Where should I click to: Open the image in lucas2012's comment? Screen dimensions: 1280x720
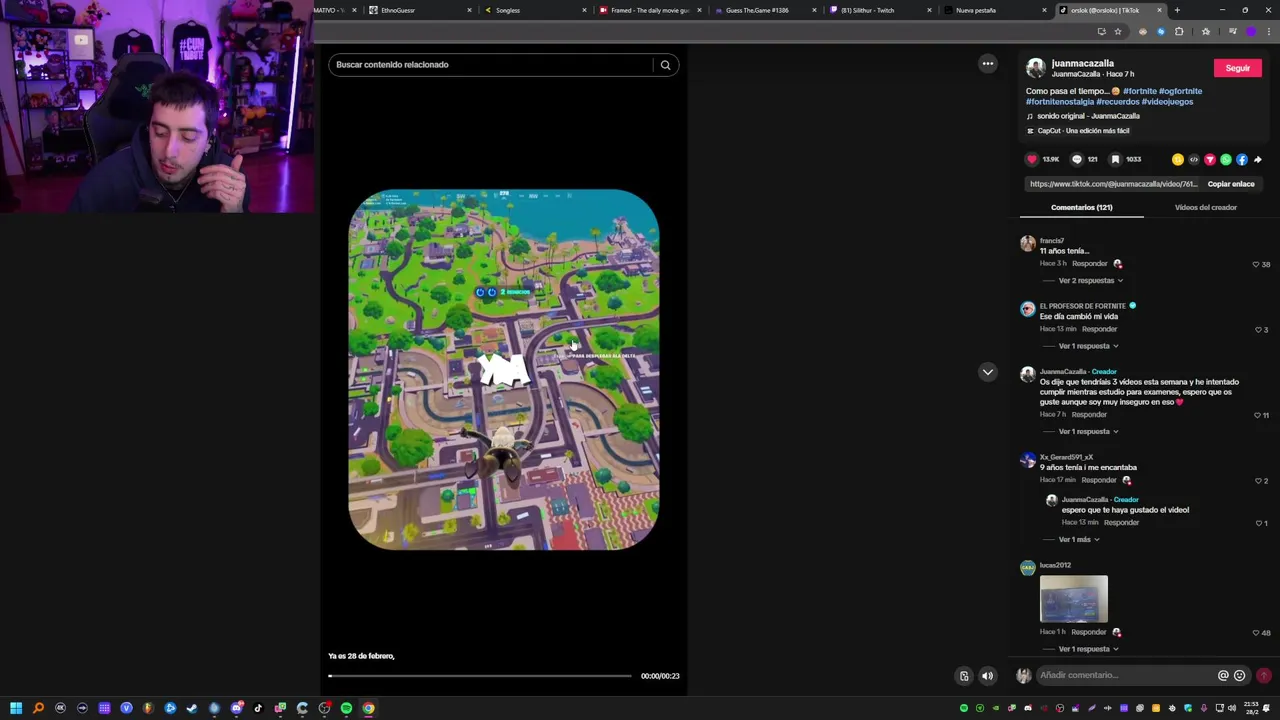[1074, 599]
